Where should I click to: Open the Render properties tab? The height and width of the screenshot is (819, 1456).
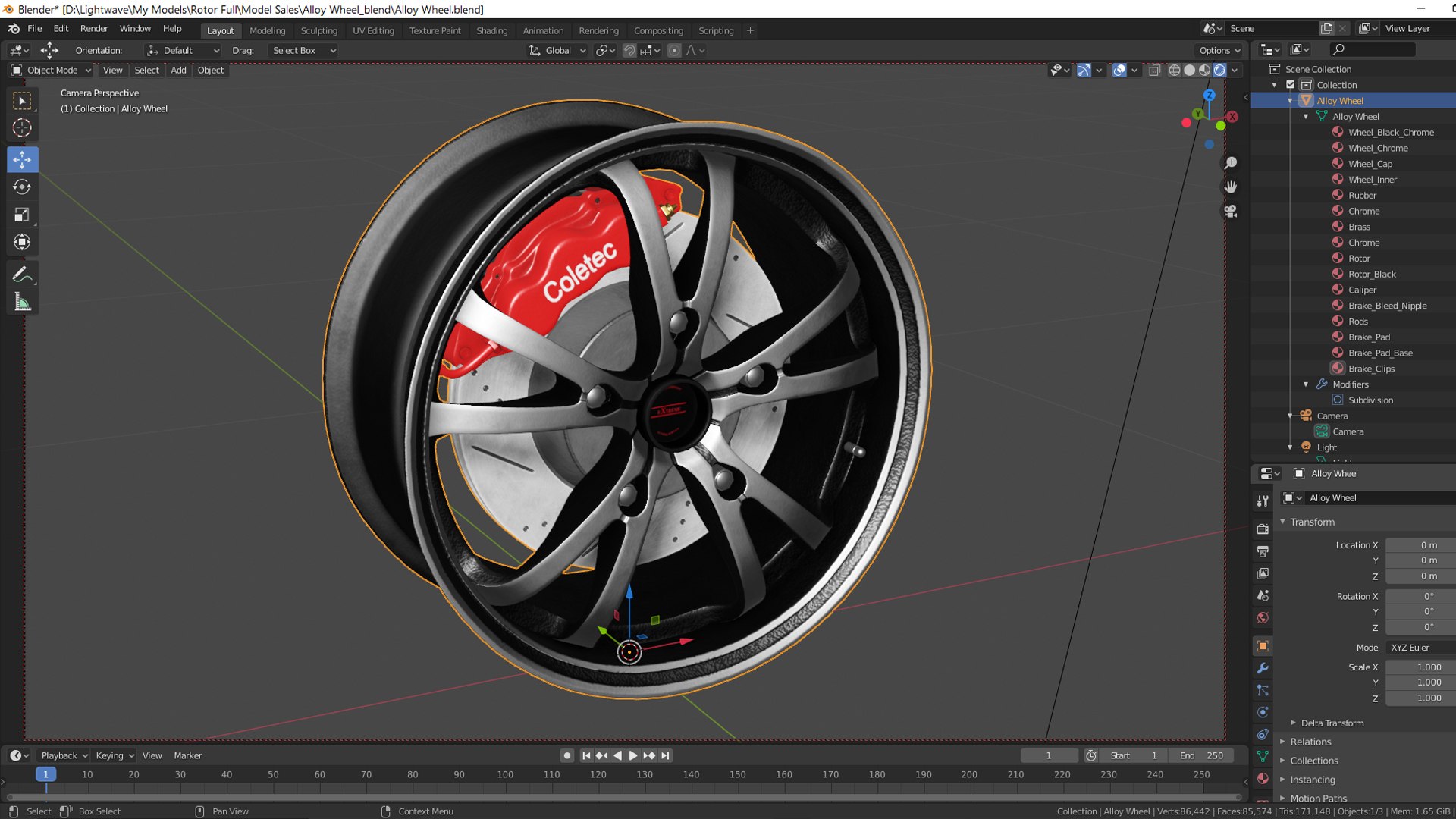[x=1263, y=529]
